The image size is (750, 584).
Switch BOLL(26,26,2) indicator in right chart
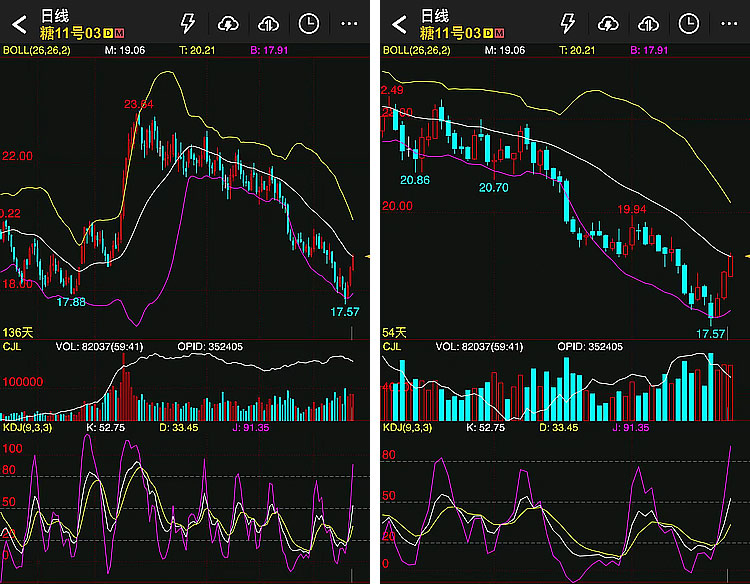(x=417, y=50)
